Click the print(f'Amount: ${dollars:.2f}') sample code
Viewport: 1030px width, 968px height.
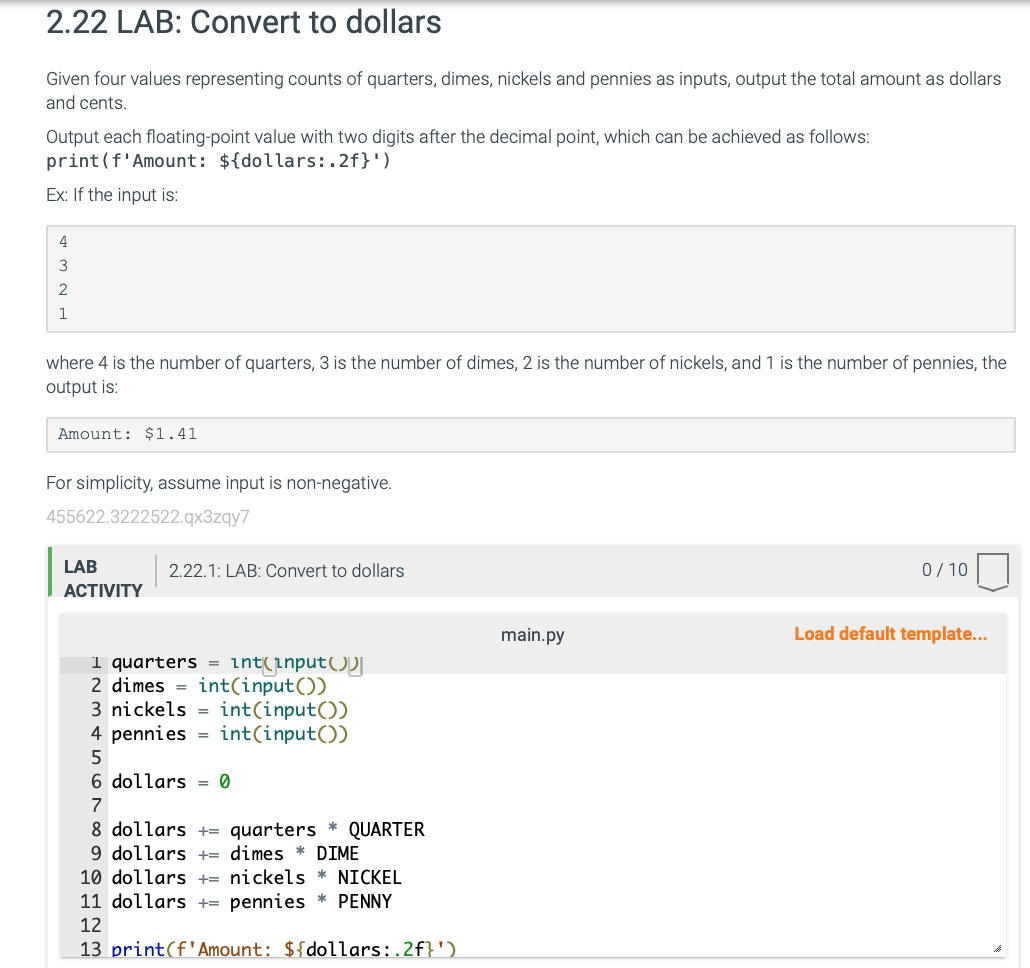(219, 161)
